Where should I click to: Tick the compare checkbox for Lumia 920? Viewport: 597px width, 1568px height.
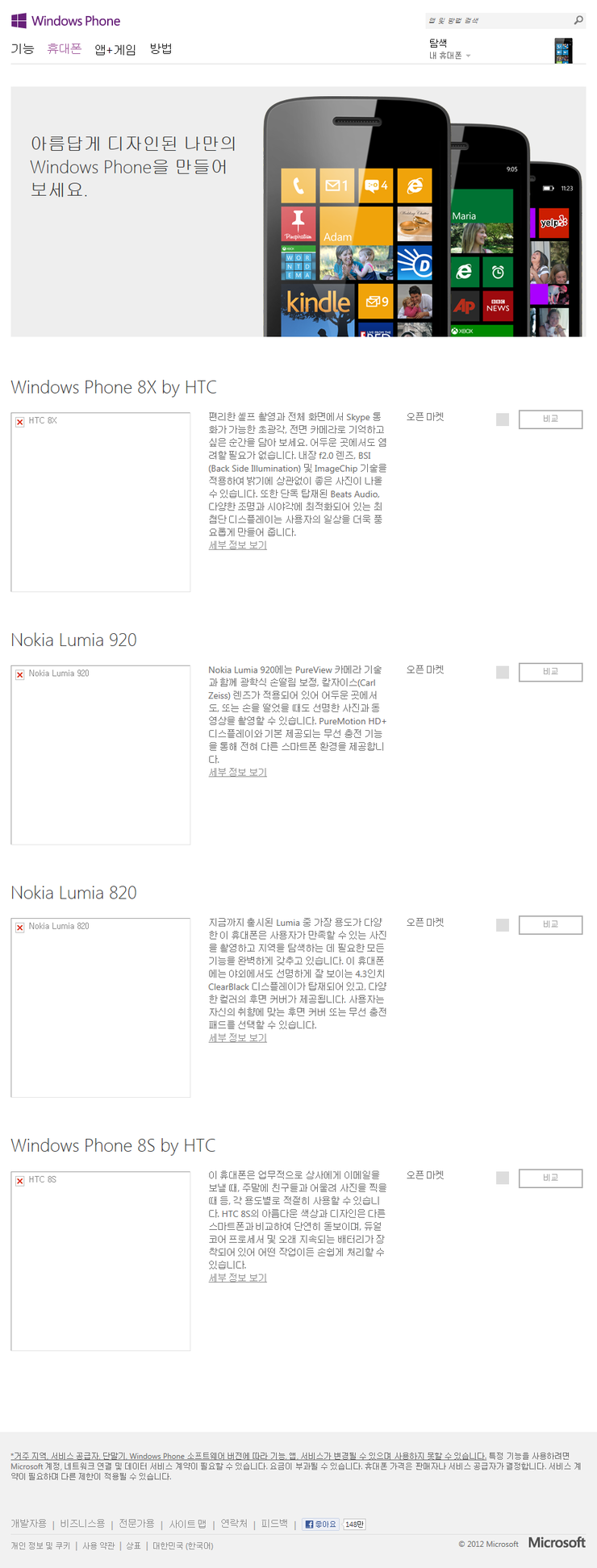[x=503, y=672]
